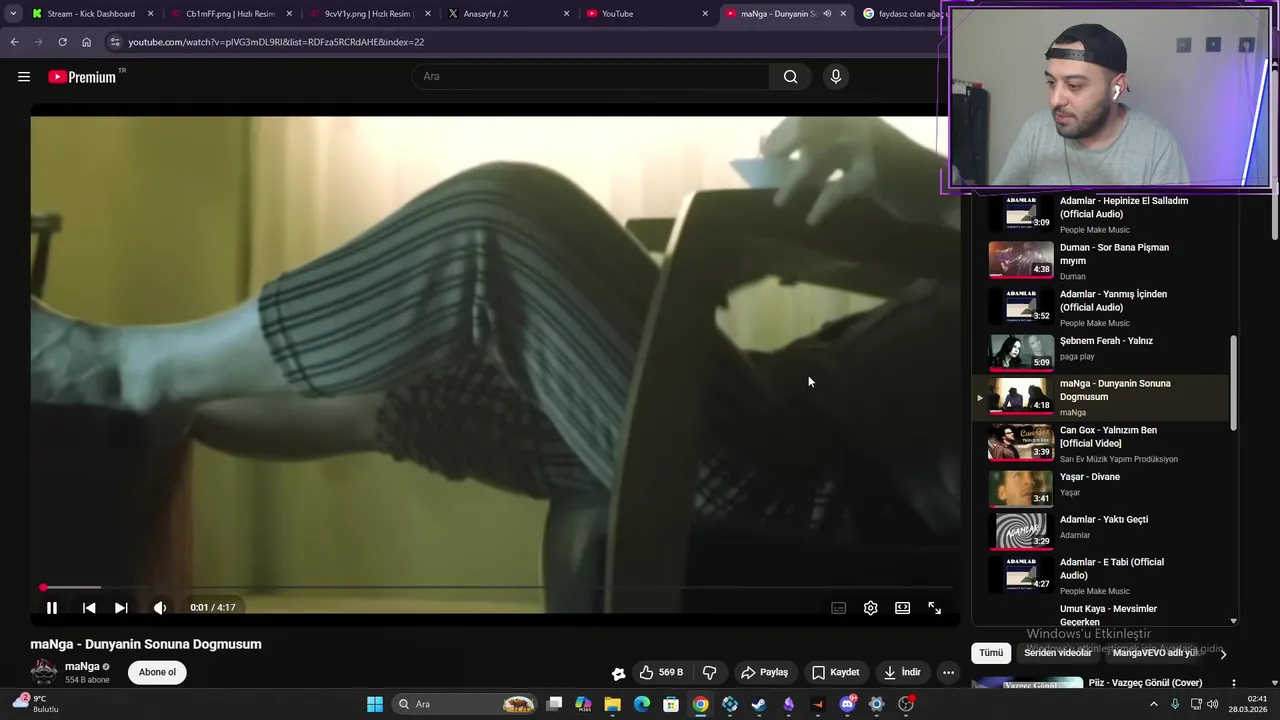Like the video with 569 B likes
This screenshot has width=1280, height=720.
pyautogui.click(x=661, y=672)
